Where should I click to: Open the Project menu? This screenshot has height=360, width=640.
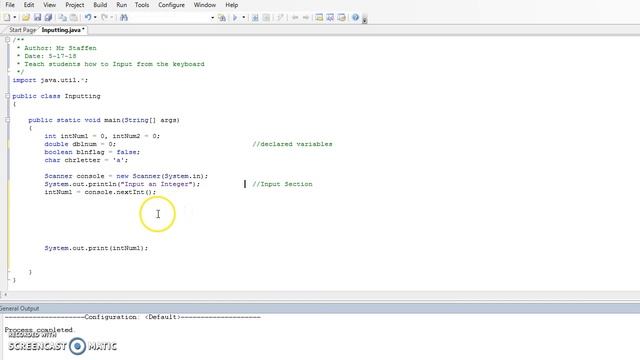click(x=75, y=5)
